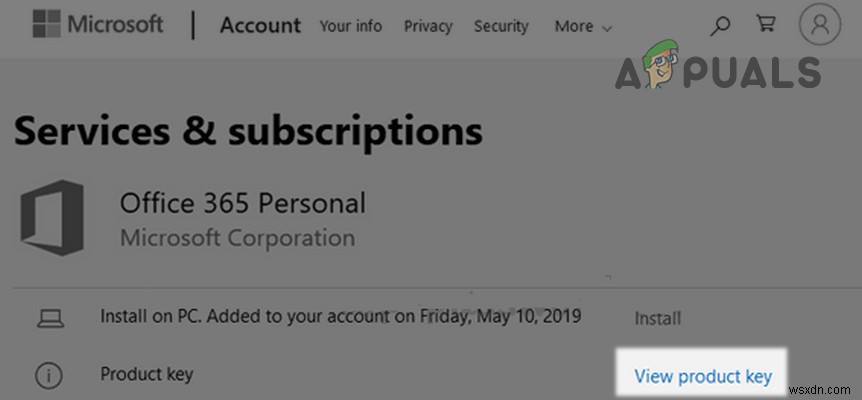
Task: Click the Services & subscriptions heading
Action: pos(248,130)
